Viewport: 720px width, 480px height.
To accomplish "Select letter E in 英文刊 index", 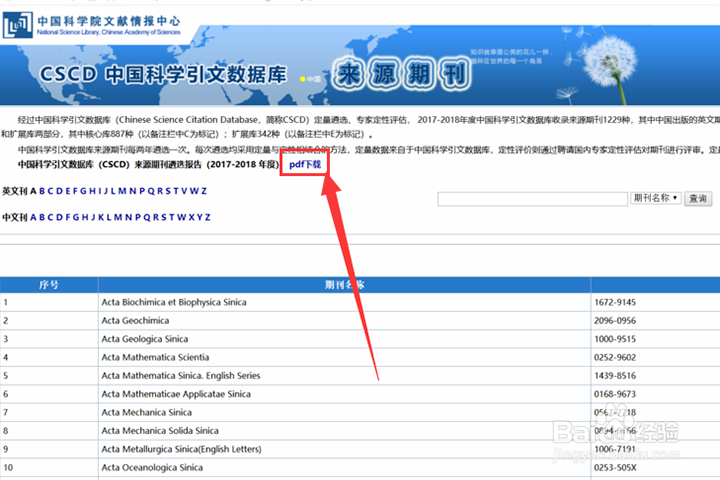I will pyautogui.click(x=68, y=191).
